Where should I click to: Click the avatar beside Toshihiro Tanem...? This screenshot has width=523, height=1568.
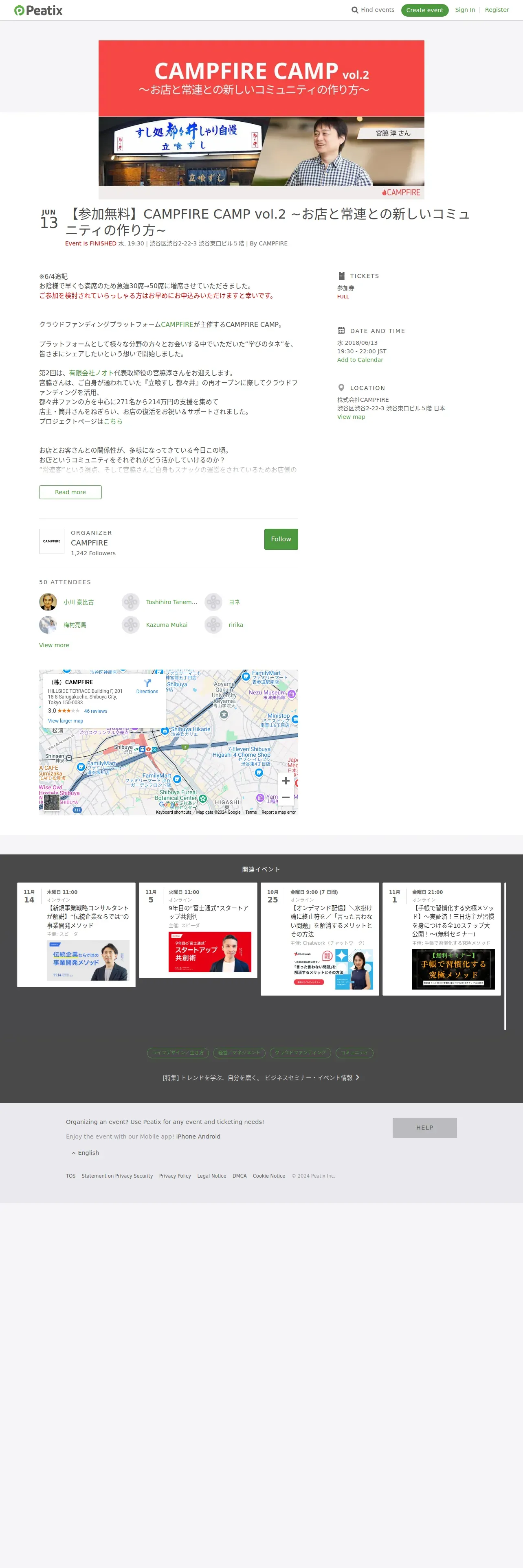[x=131, y=602]
